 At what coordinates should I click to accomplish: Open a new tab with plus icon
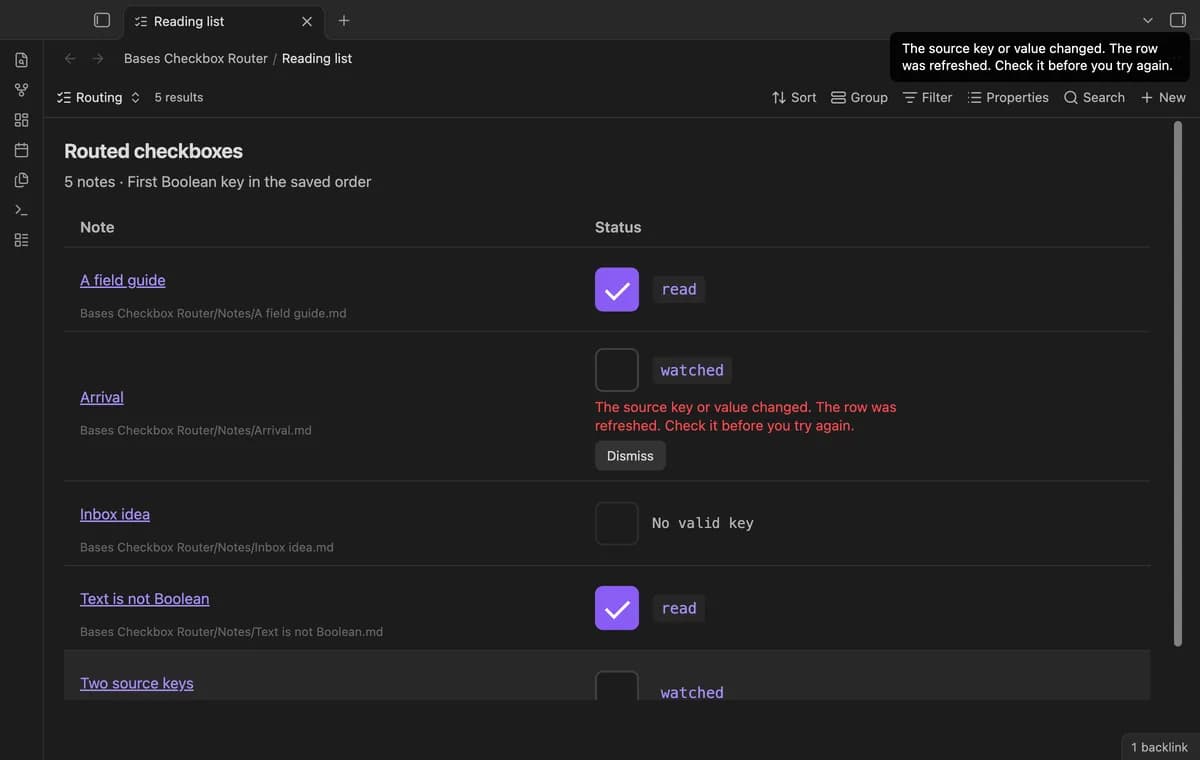coord(344,20)
